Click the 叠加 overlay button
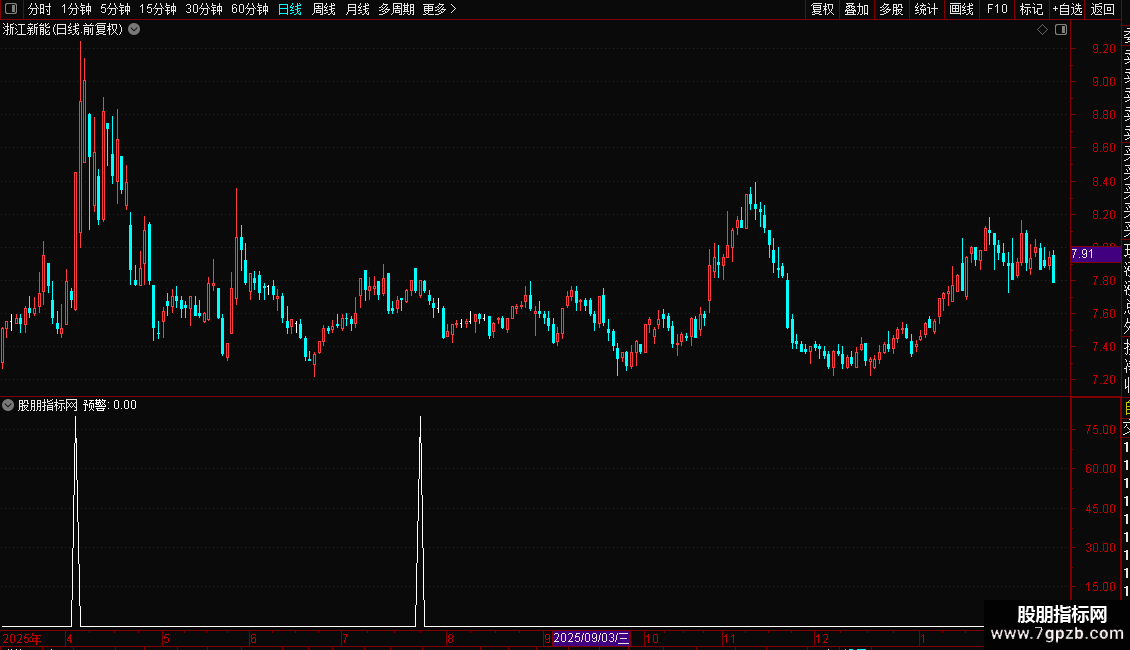The height and width of the screenshot is (650, 1130). tap(857, 9)
